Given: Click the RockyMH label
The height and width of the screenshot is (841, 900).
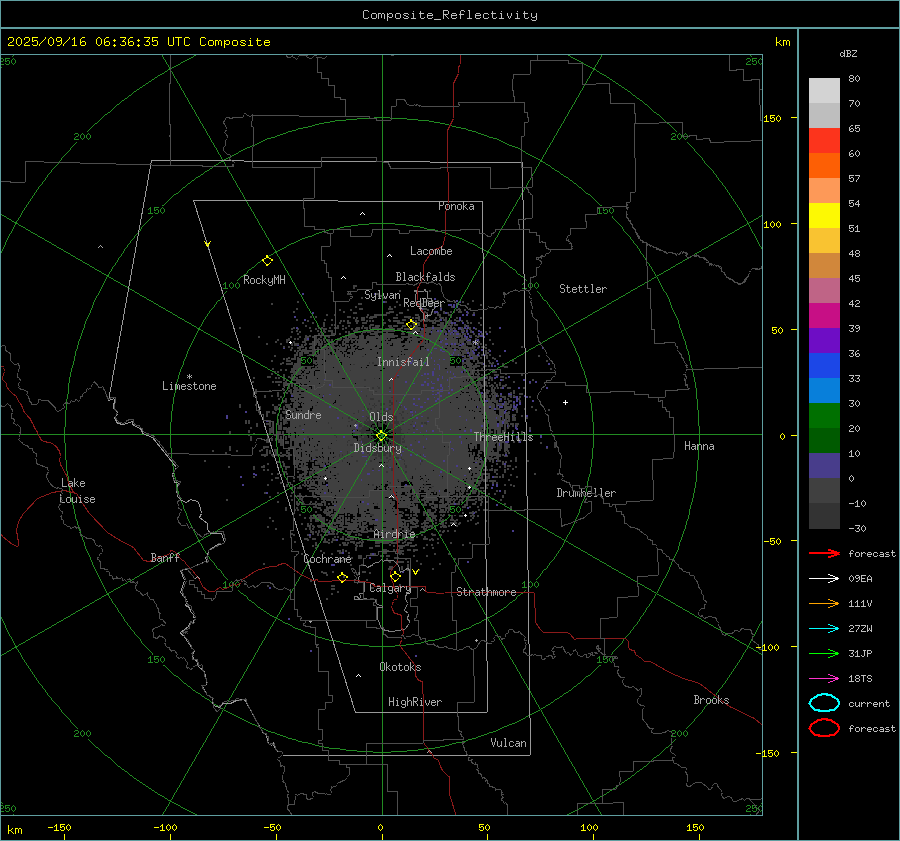Looking at the screenshot, I should point(264,280).
